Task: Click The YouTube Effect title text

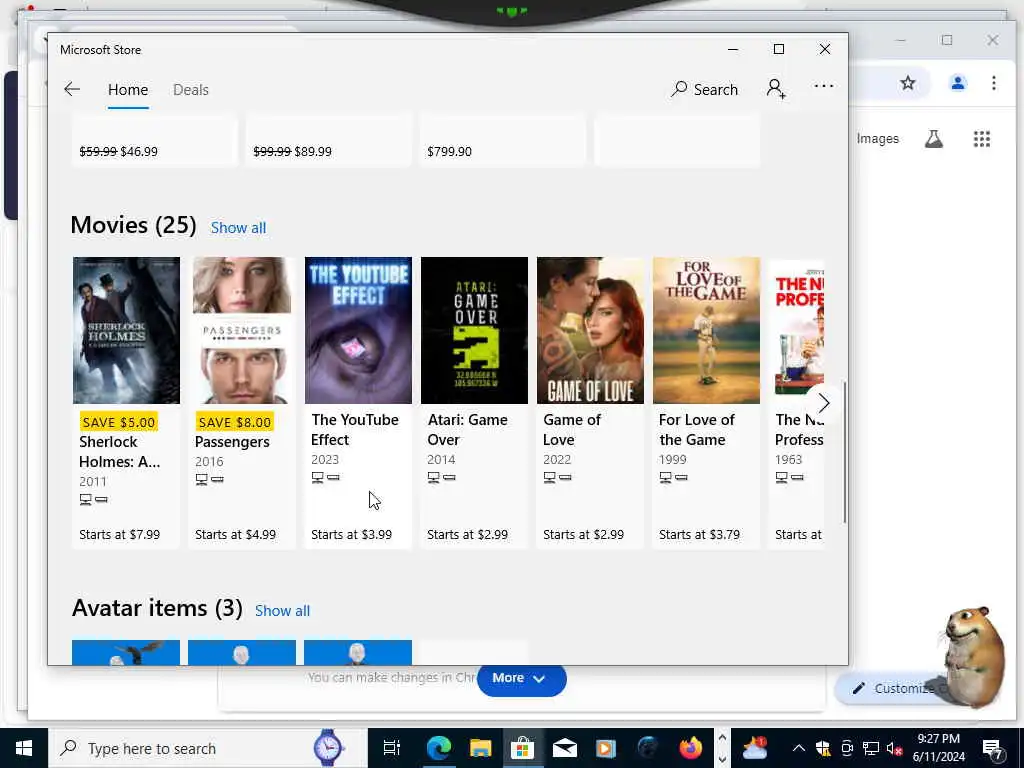Action: 355,430
